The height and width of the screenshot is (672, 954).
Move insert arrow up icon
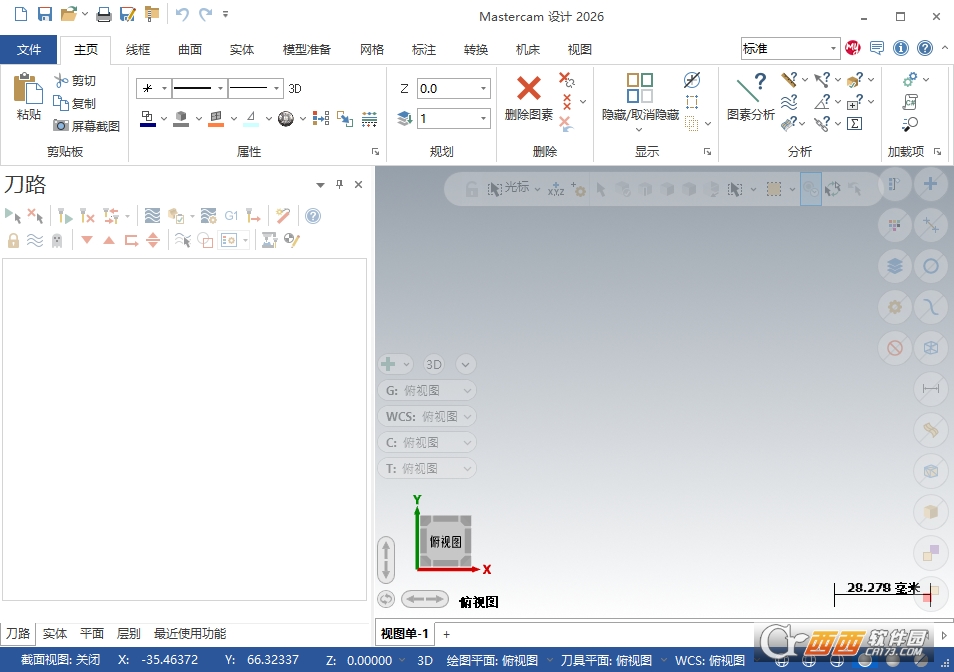click(x=109, y=240)
